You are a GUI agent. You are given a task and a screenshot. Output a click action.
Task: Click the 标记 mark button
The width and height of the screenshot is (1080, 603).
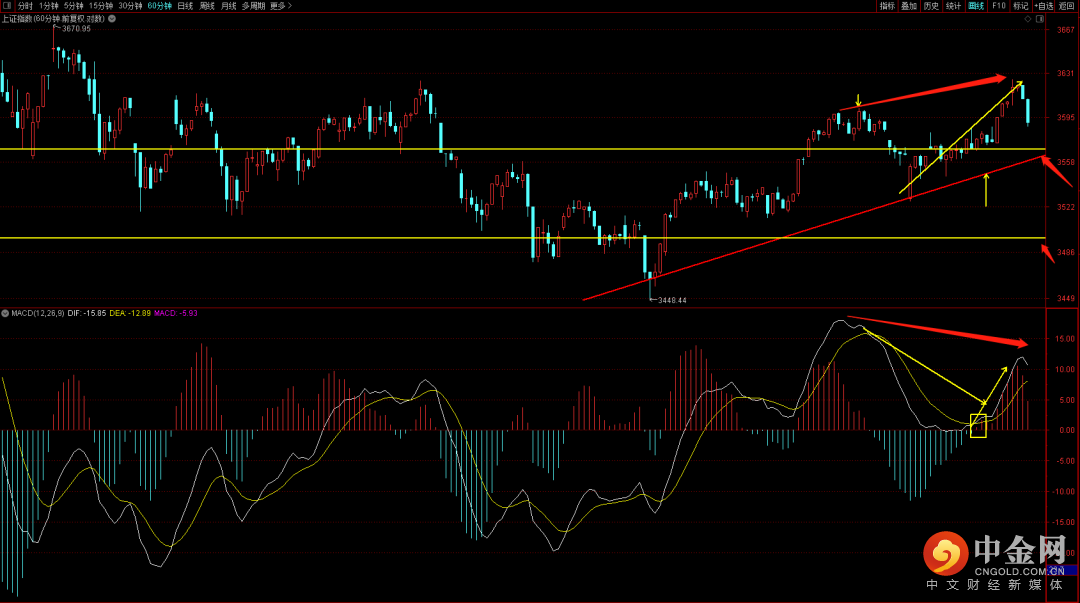[1021, 6]
